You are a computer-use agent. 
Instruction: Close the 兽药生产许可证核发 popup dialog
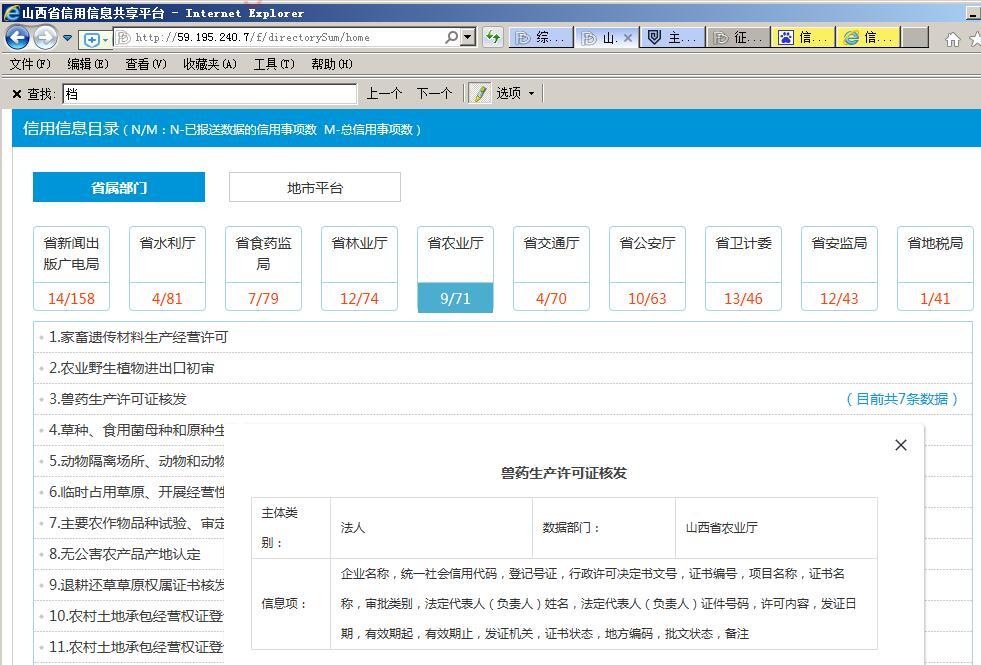[x=900, y=445]
